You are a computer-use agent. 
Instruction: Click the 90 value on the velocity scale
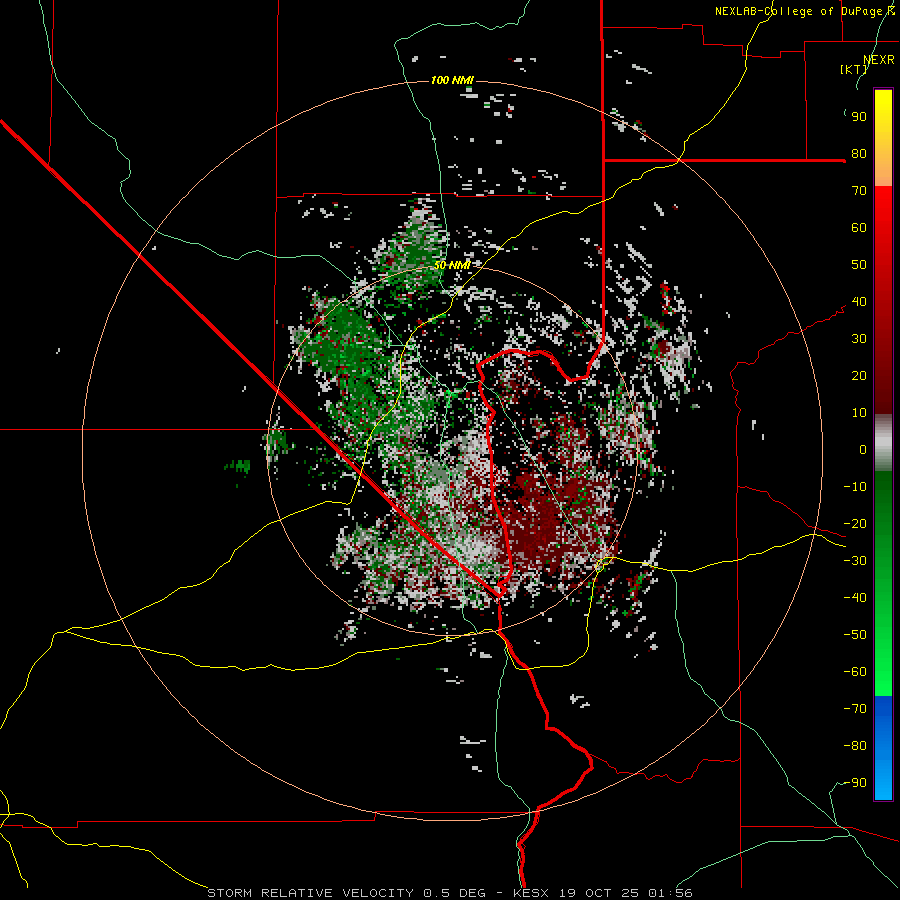[859, 117]
